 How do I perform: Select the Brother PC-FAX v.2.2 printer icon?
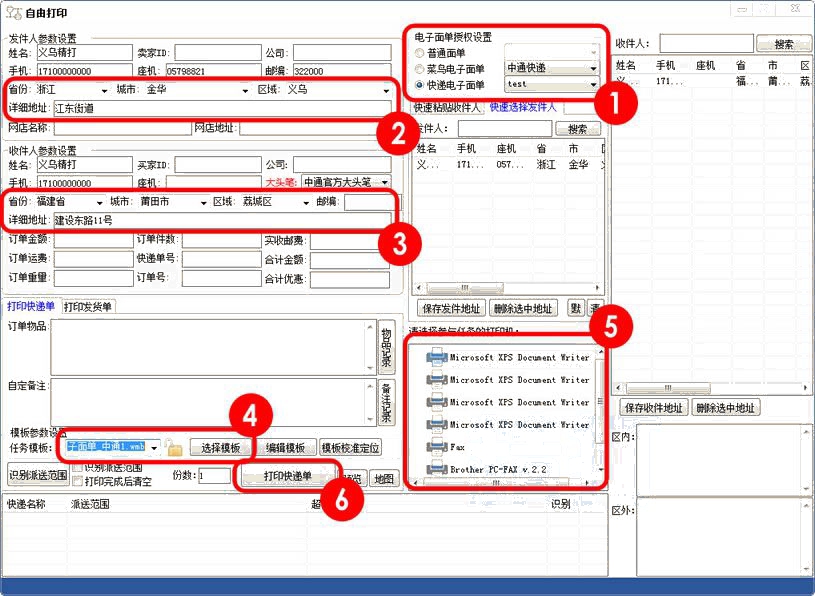436,469
